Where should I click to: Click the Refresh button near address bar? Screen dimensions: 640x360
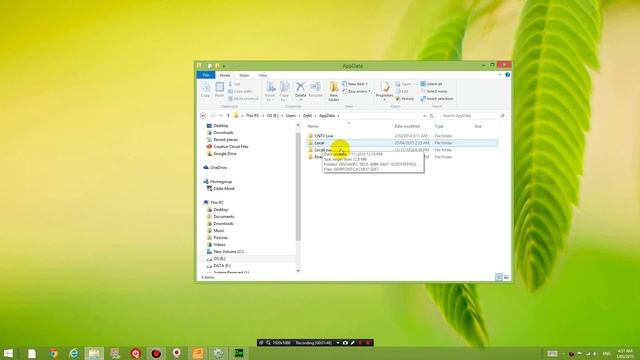(432, 116)
